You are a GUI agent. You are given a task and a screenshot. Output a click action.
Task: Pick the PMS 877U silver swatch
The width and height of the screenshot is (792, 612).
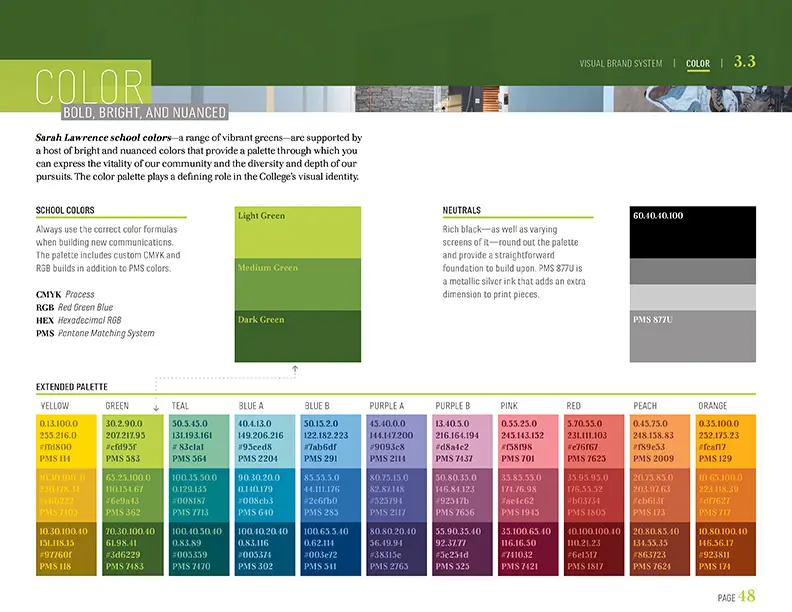click(692, 336)
